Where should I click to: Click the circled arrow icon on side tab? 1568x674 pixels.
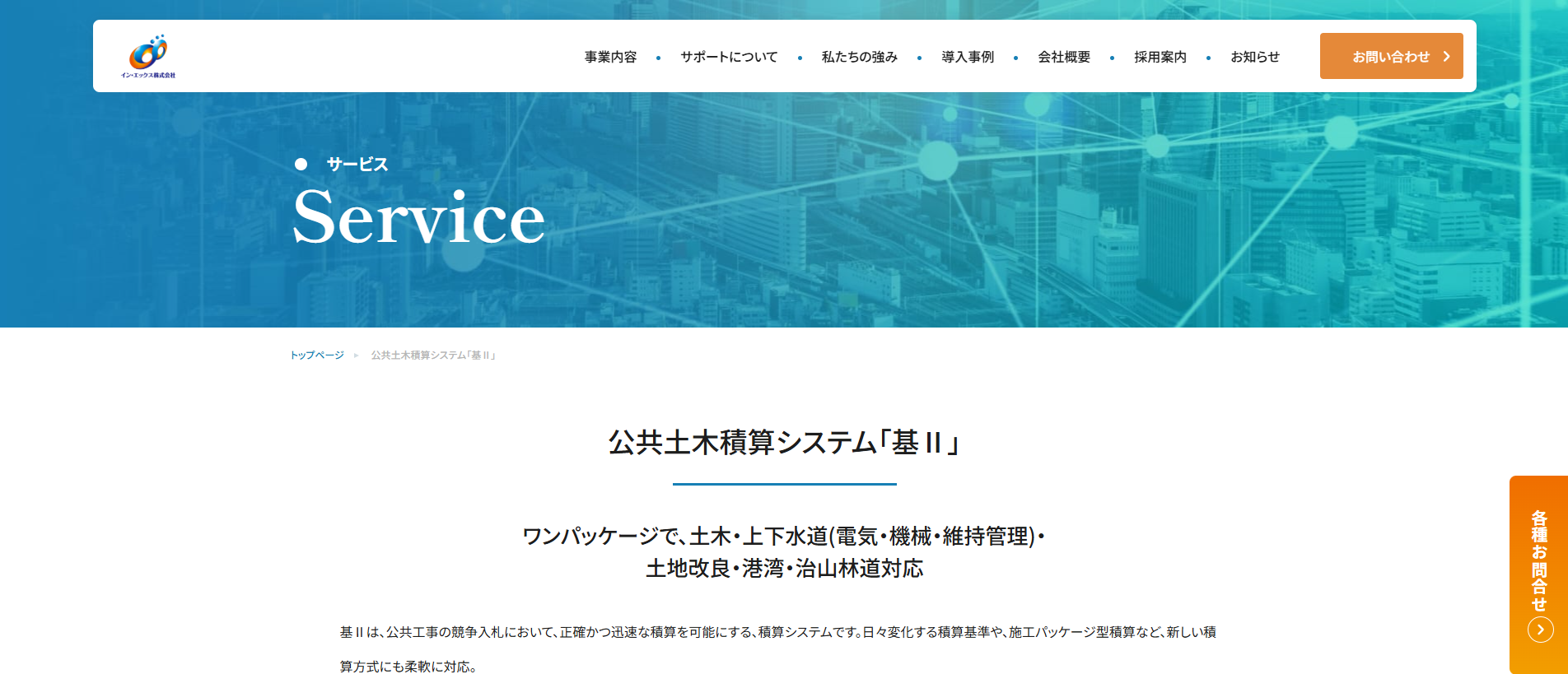pyautogui.click(x=1540, y=630)
